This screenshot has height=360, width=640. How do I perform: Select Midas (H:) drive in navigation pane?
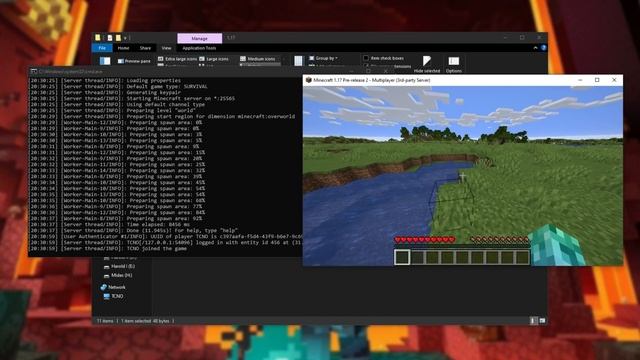click(118, 276)
